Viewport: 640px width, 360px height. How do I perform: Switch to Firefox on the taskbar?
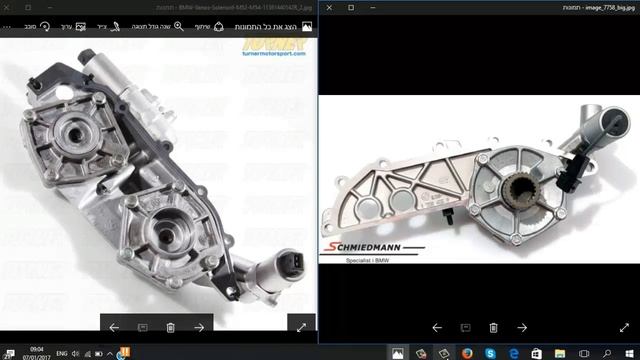467,353
